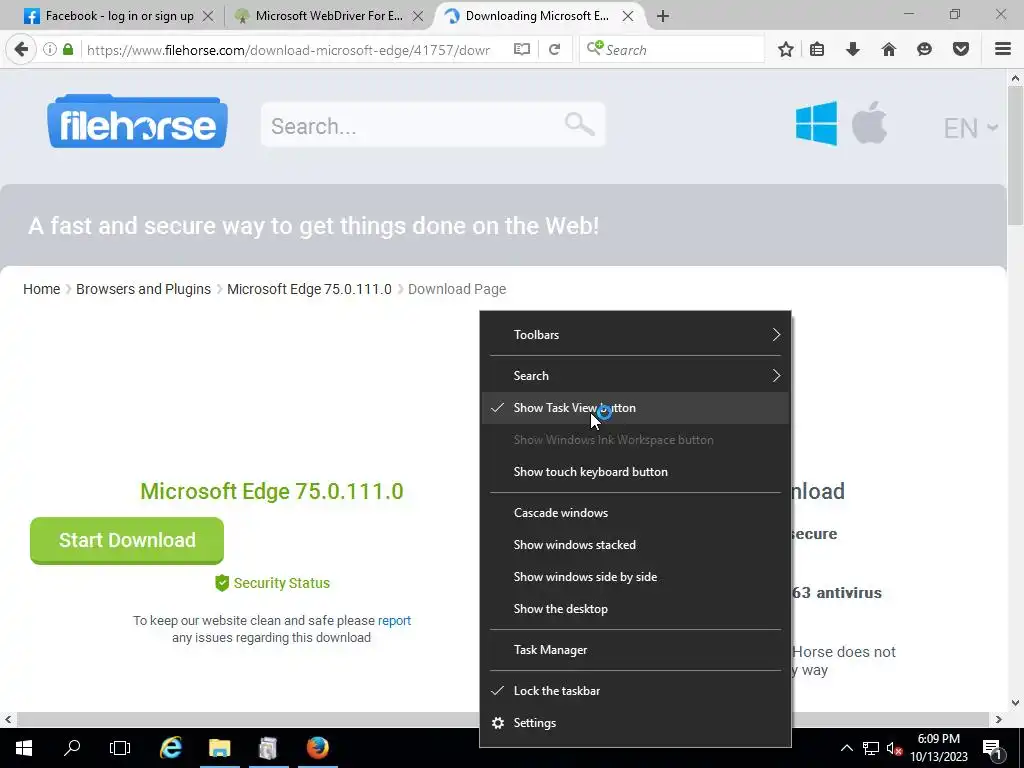Expand the Search submenu
This screenshot has width=1024, height=768.
(x=635, y=376)
